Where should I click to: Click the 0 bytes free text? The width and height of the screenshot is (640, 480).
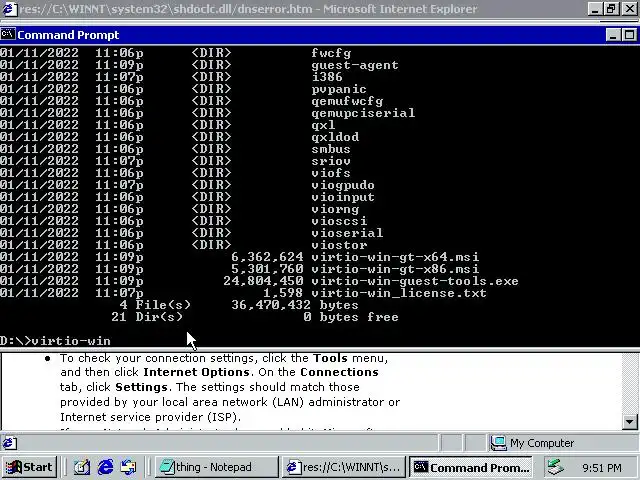351,317
